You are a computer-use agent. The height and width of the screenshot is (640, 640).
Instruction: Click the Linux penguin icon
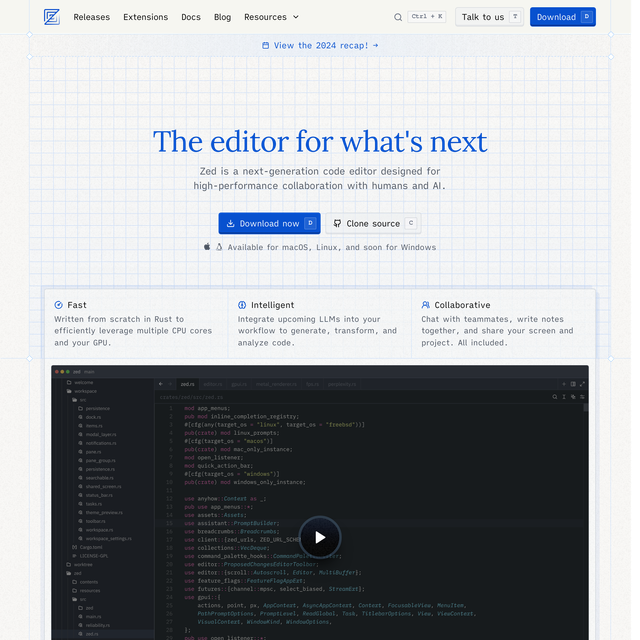point(219,247)
